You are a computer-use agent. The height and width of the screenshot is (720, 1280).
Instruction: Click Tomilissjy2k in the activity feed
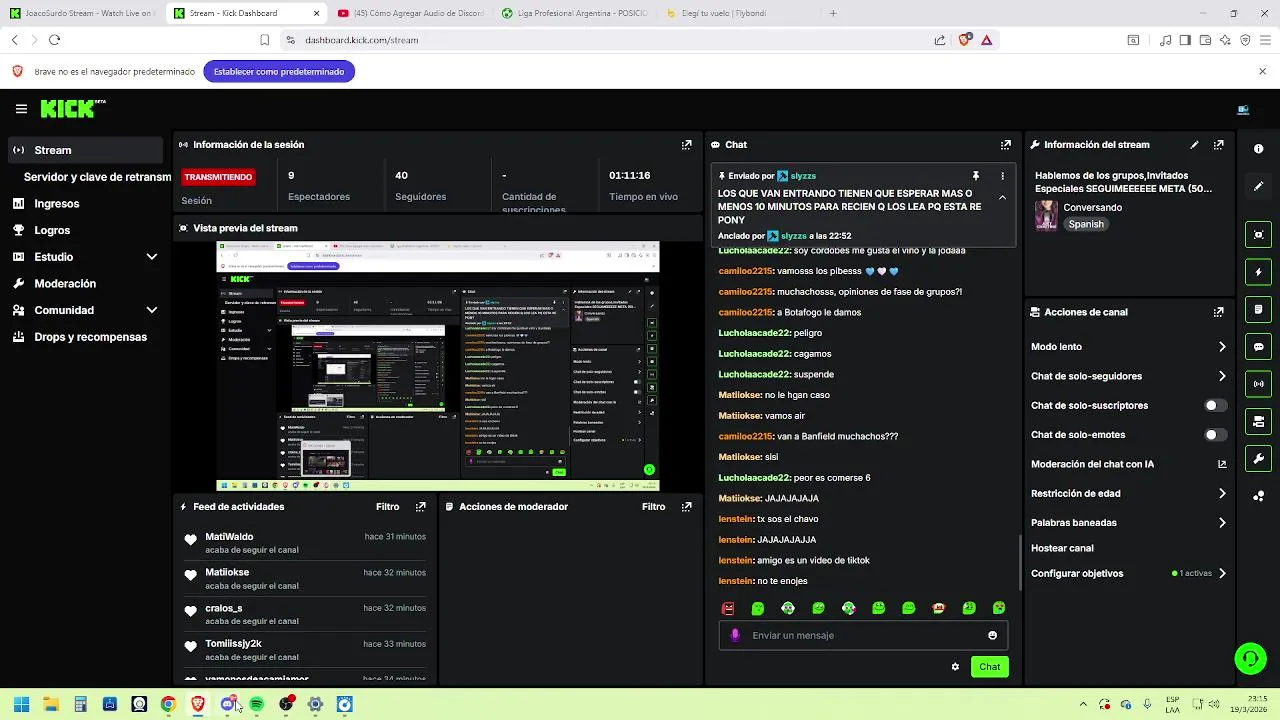coord(233,644)
